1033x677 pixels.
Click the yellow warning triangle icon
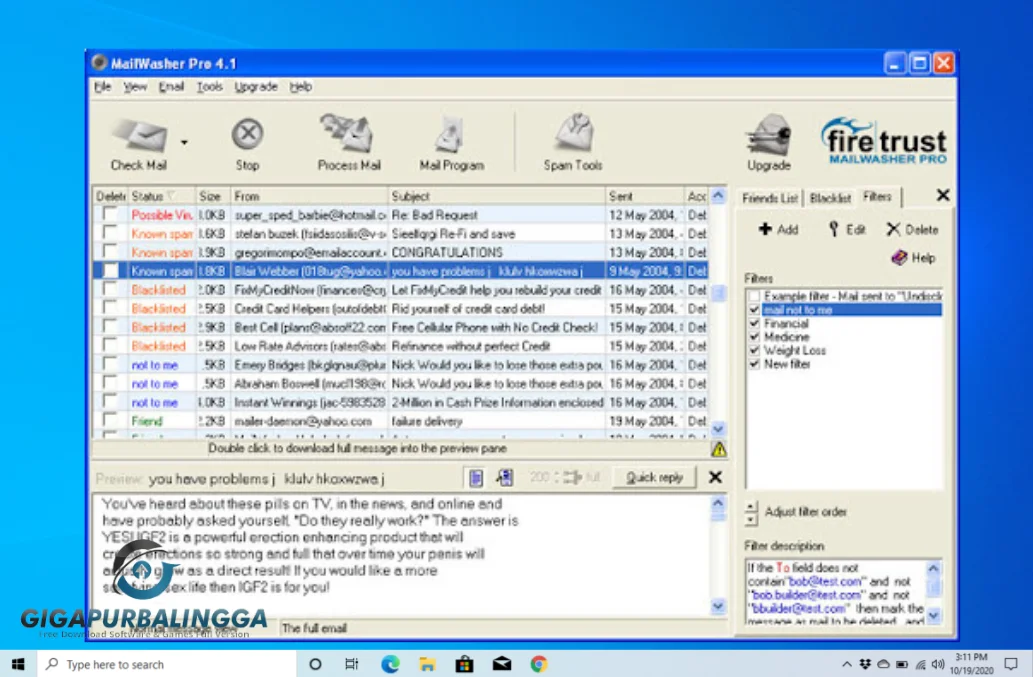pyautogui.click(x=719, y=449)
